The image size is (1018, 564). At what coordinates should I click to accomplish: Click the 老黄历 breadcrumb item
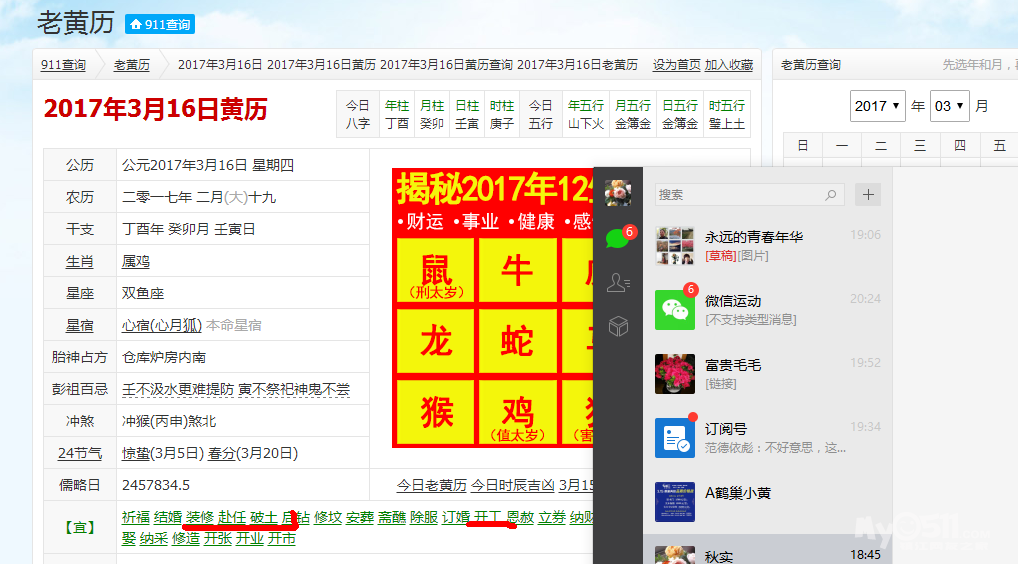pyautogui.click(x=131, y=65)
